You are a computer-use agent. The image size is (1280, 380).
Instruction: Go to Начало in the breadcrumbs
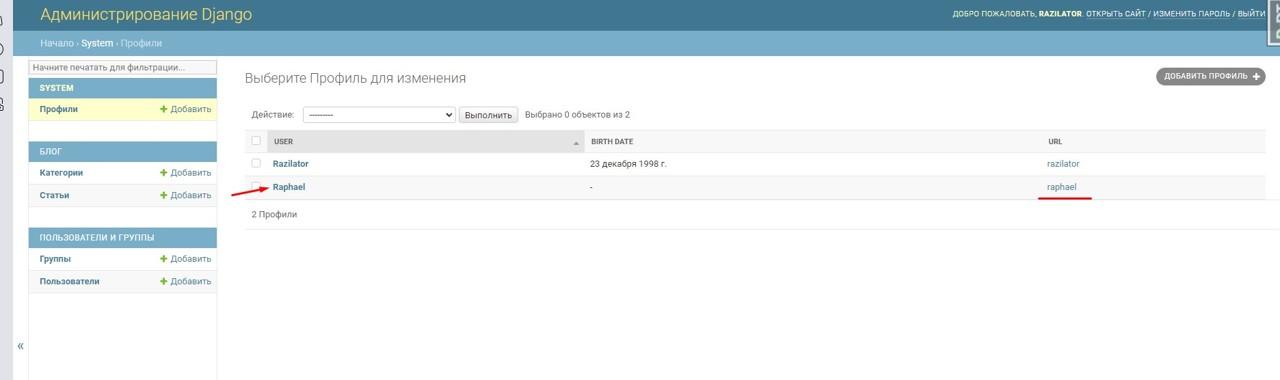[57, 43]
